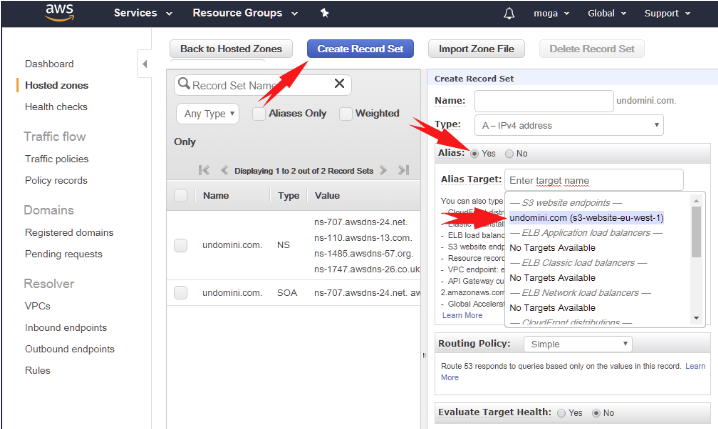
Task: Open the AWS home logo
Action: click(60, 12)
